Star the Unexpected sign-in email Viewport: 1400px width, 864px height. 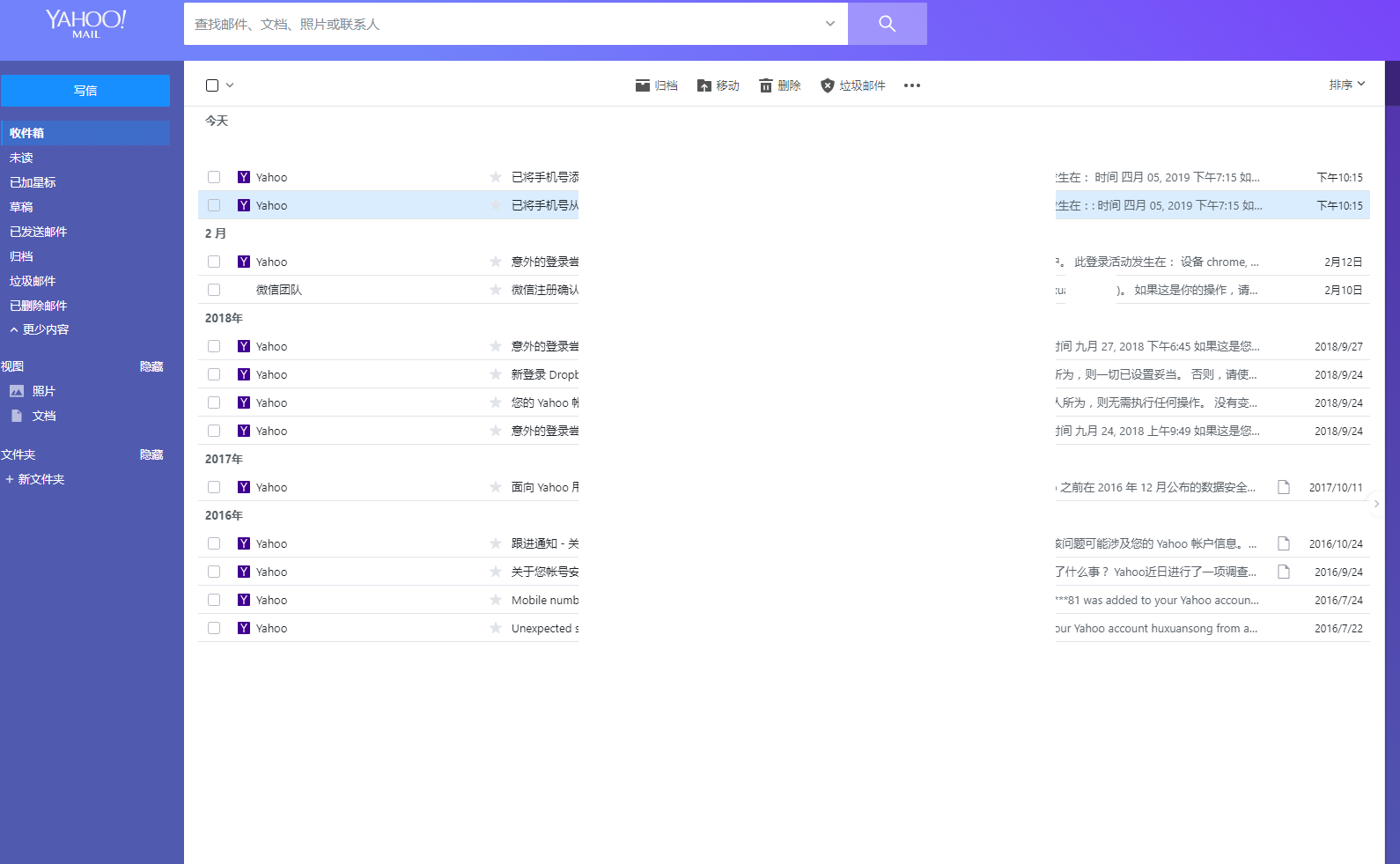tap(496, 628)
